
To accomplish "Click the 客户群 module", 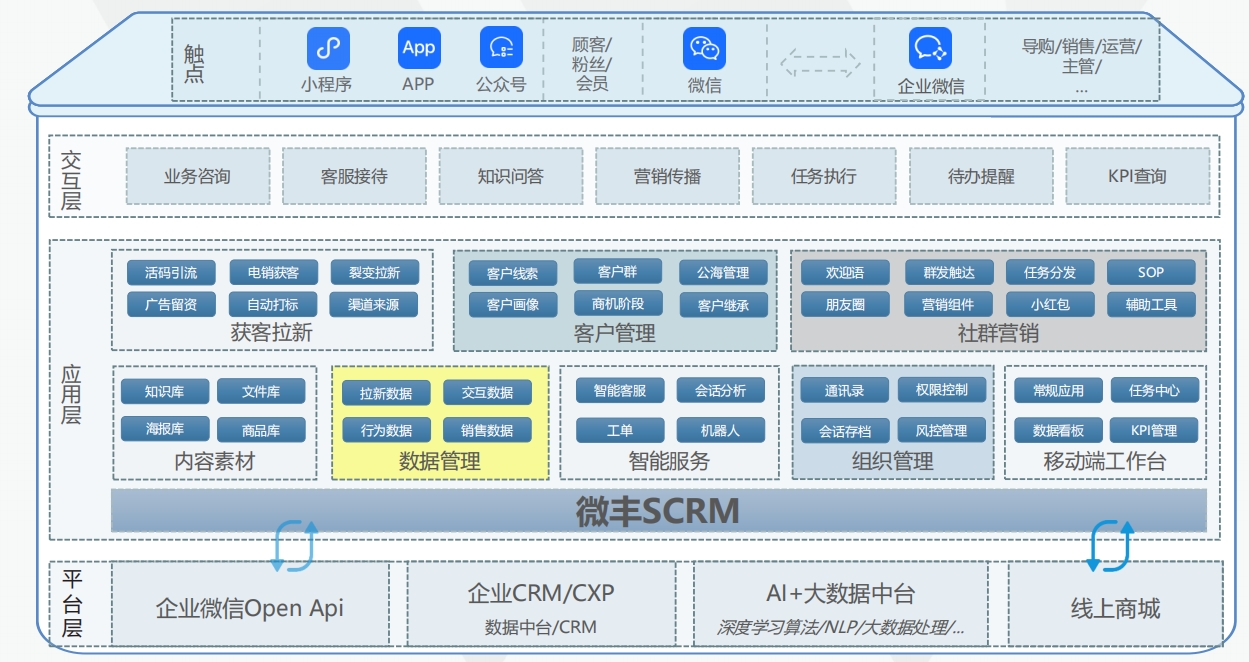I will (x=617, y=271).
